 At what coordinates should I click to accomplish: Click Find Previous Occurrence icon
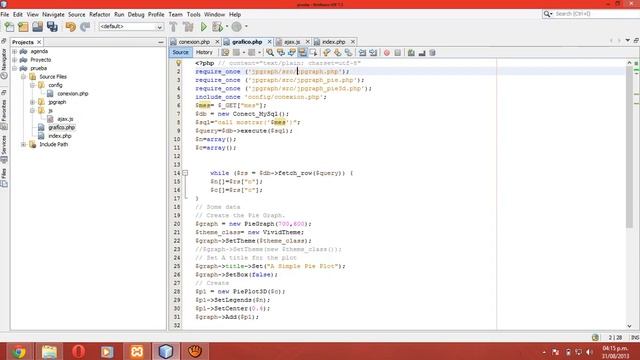pos(281,53)
